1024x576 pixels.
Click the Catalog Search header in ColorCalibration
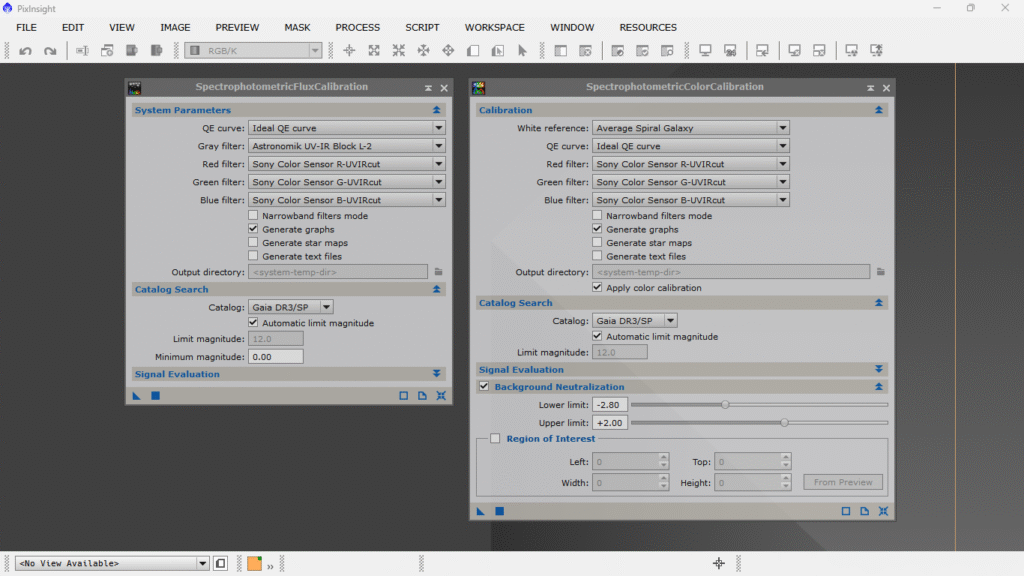pos(682,303)
